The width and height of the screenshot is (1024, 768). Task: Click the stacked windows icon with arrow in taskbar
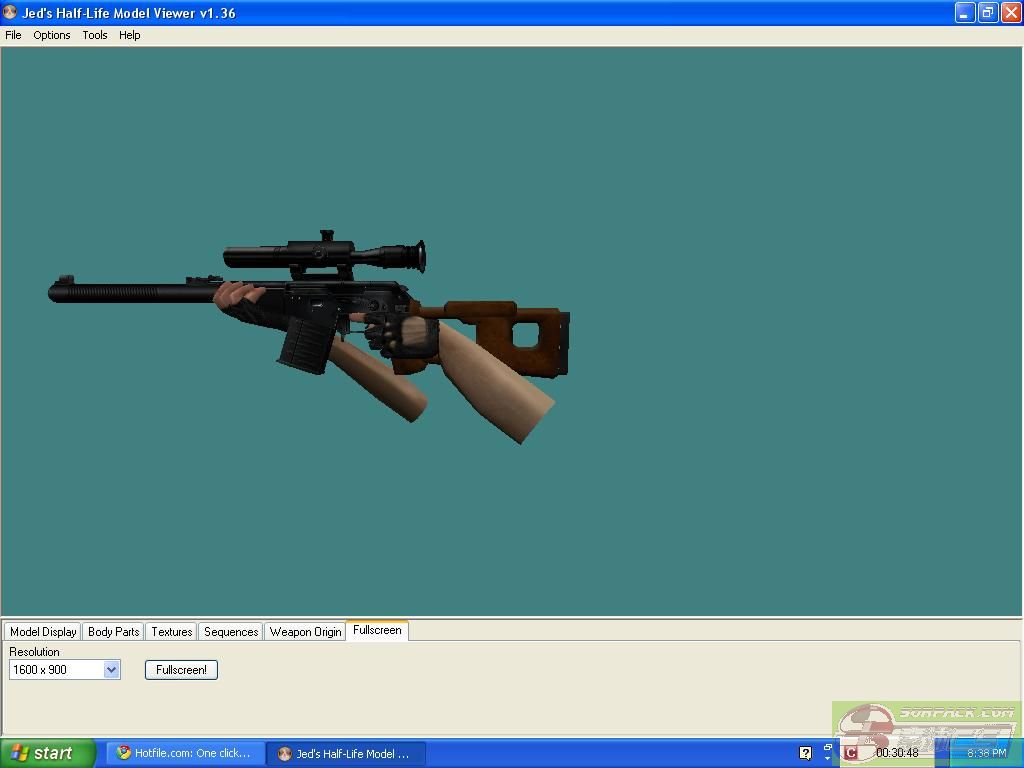[827, 752]
